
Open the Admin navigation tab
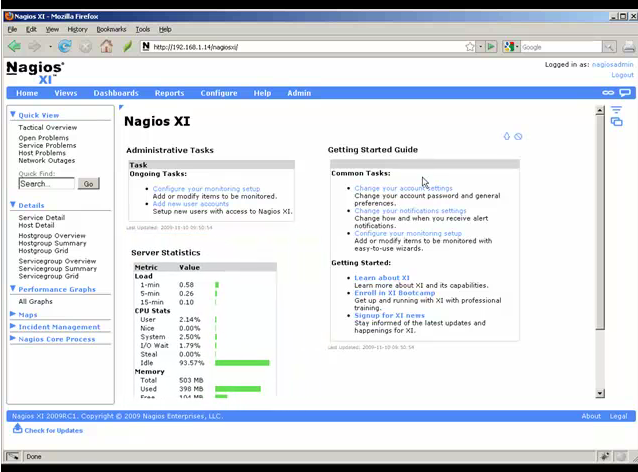[x=299, y=93]
